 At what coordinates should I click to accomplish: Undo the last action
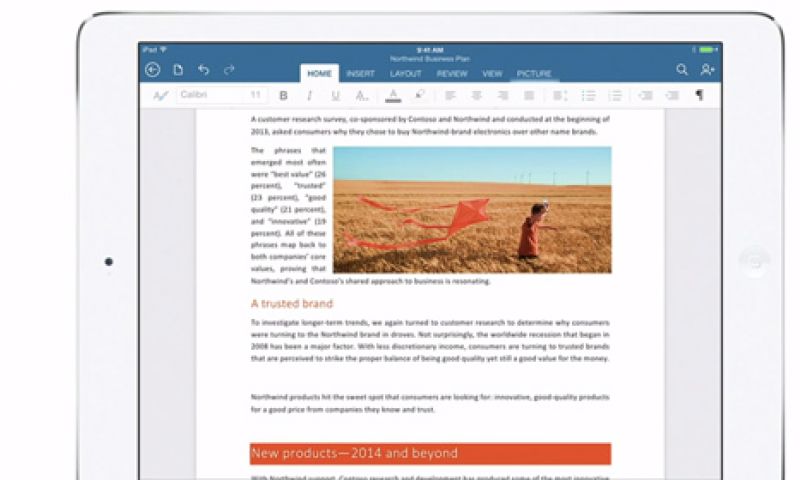pyautogui.click(x=204, y=70)
